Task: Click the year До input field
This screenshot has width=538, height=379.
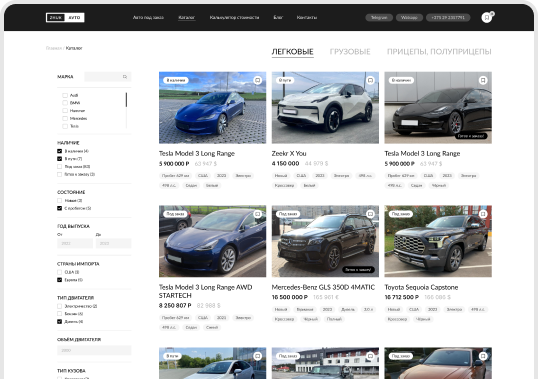Action: tap(114, 244)
